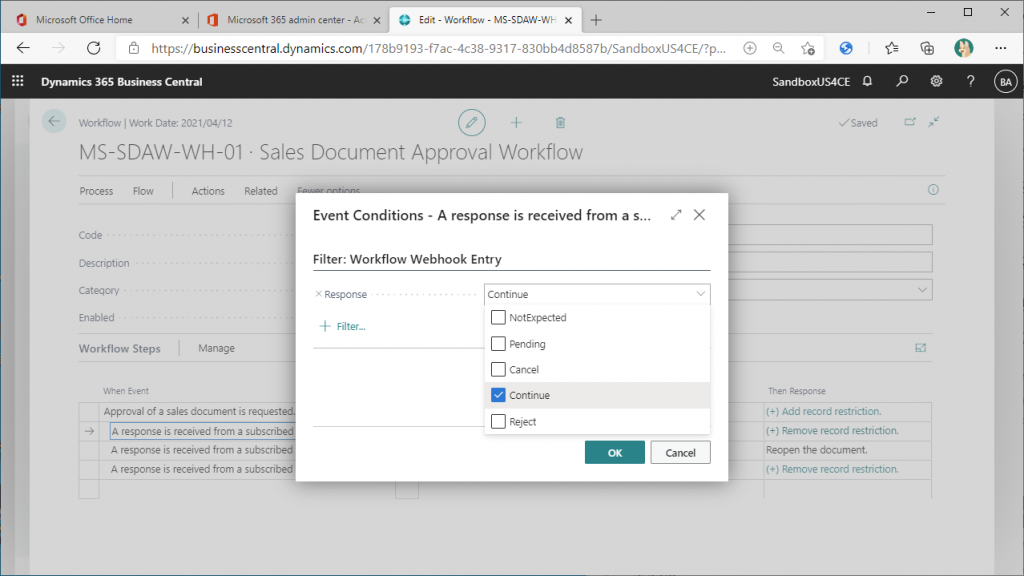View site information lock icon
1024x576 pixels.
[134, 48]
